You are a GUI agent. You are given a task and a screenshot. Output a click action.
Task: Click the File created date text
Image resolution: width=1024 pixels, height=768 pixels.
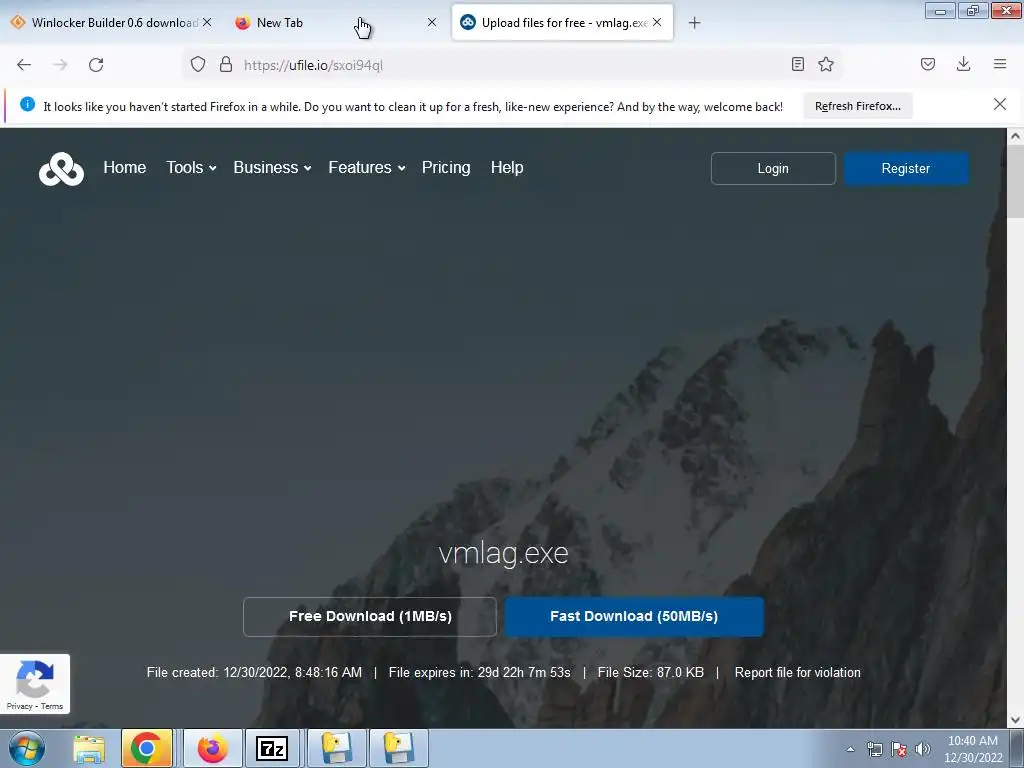(254, 673)
